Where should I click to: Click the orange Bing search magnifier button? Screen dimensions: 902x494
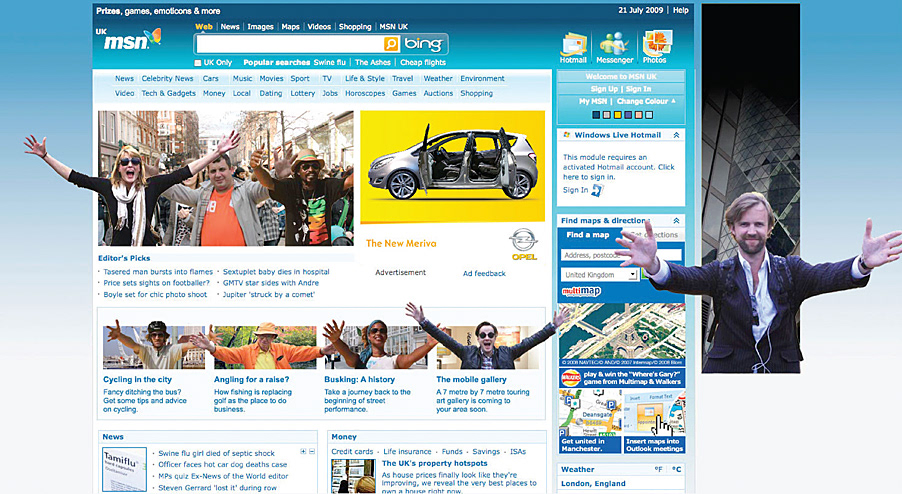click(391, 44)
